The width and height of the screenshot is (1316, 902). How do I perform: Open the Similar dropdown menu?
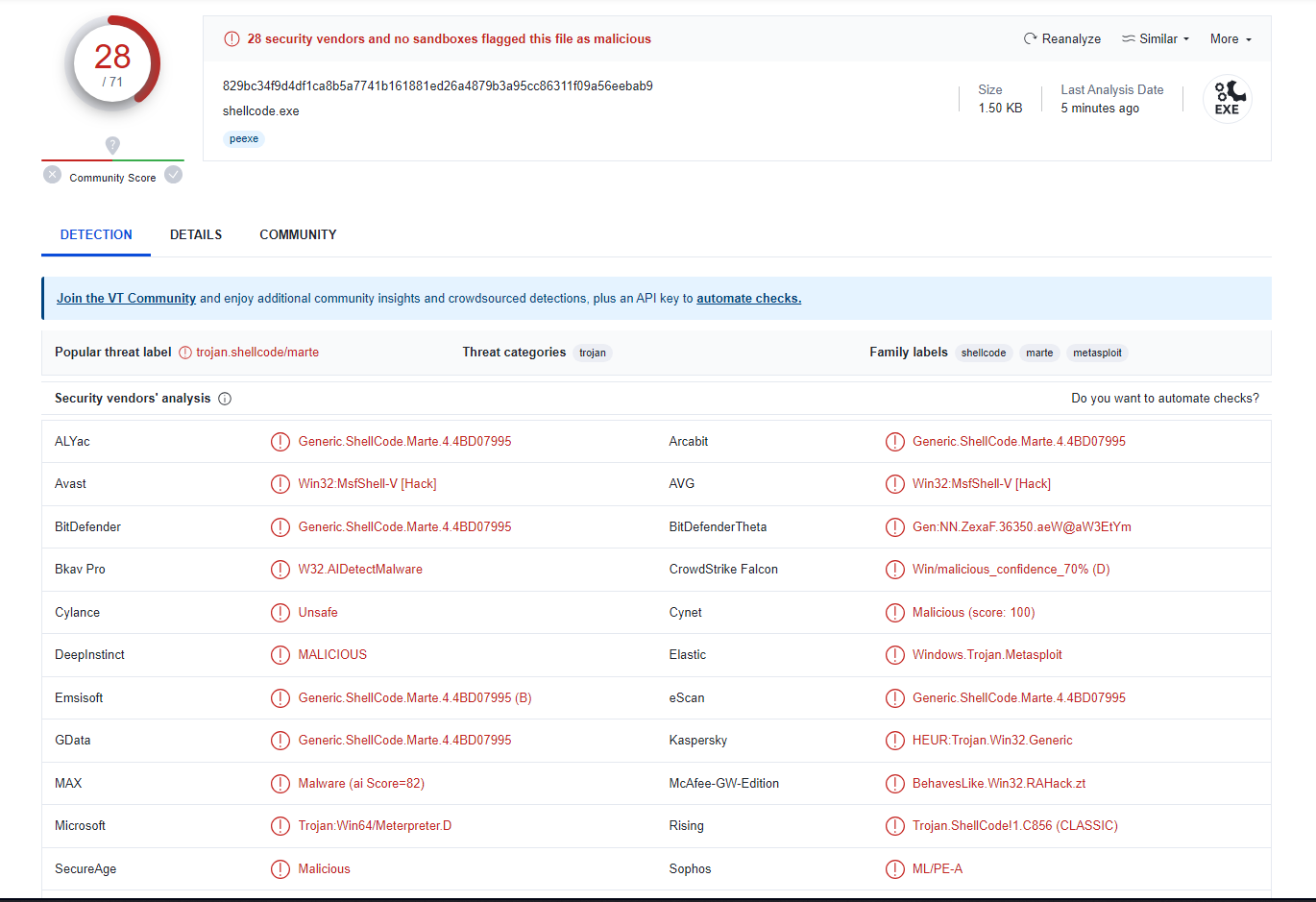1156,39
